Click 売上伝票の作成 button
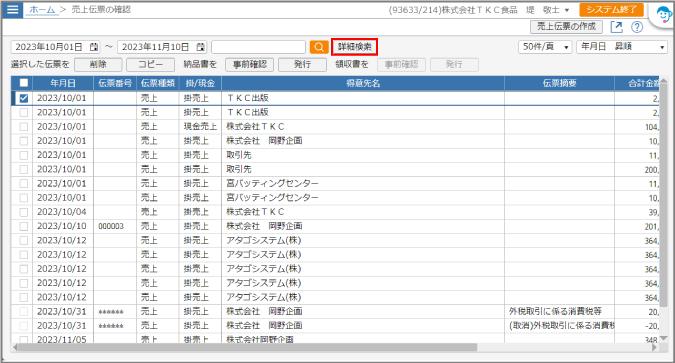 click(566, 27)
